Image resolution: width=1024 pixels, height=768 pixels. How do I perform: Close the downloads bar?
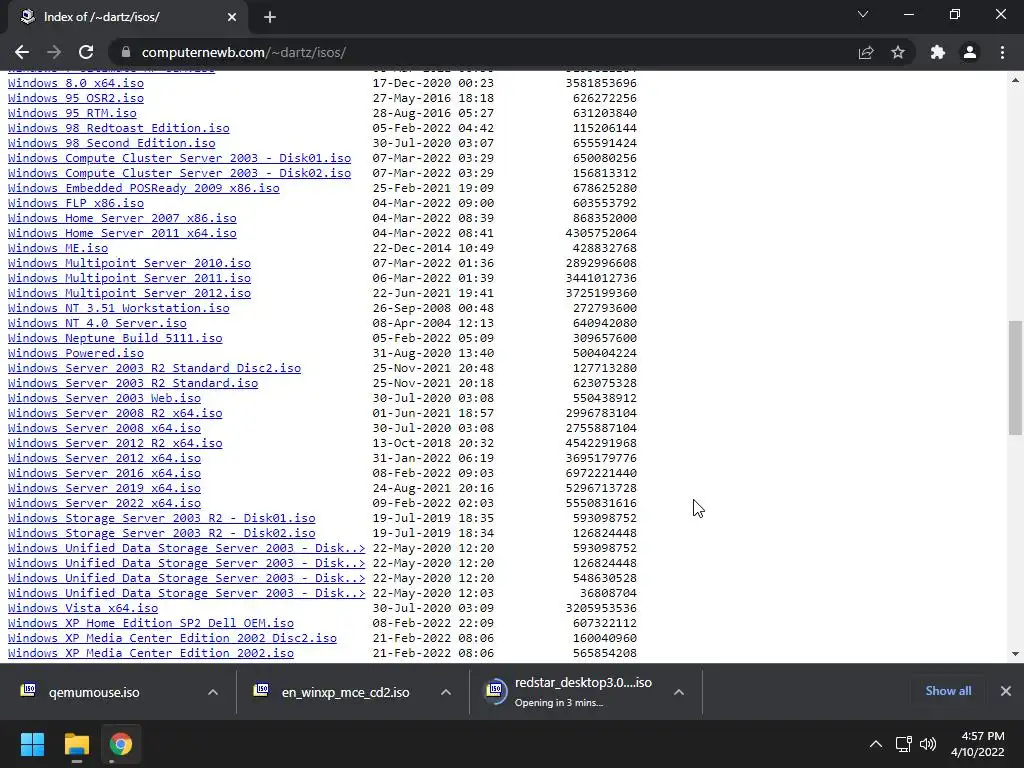[1006, 691]
